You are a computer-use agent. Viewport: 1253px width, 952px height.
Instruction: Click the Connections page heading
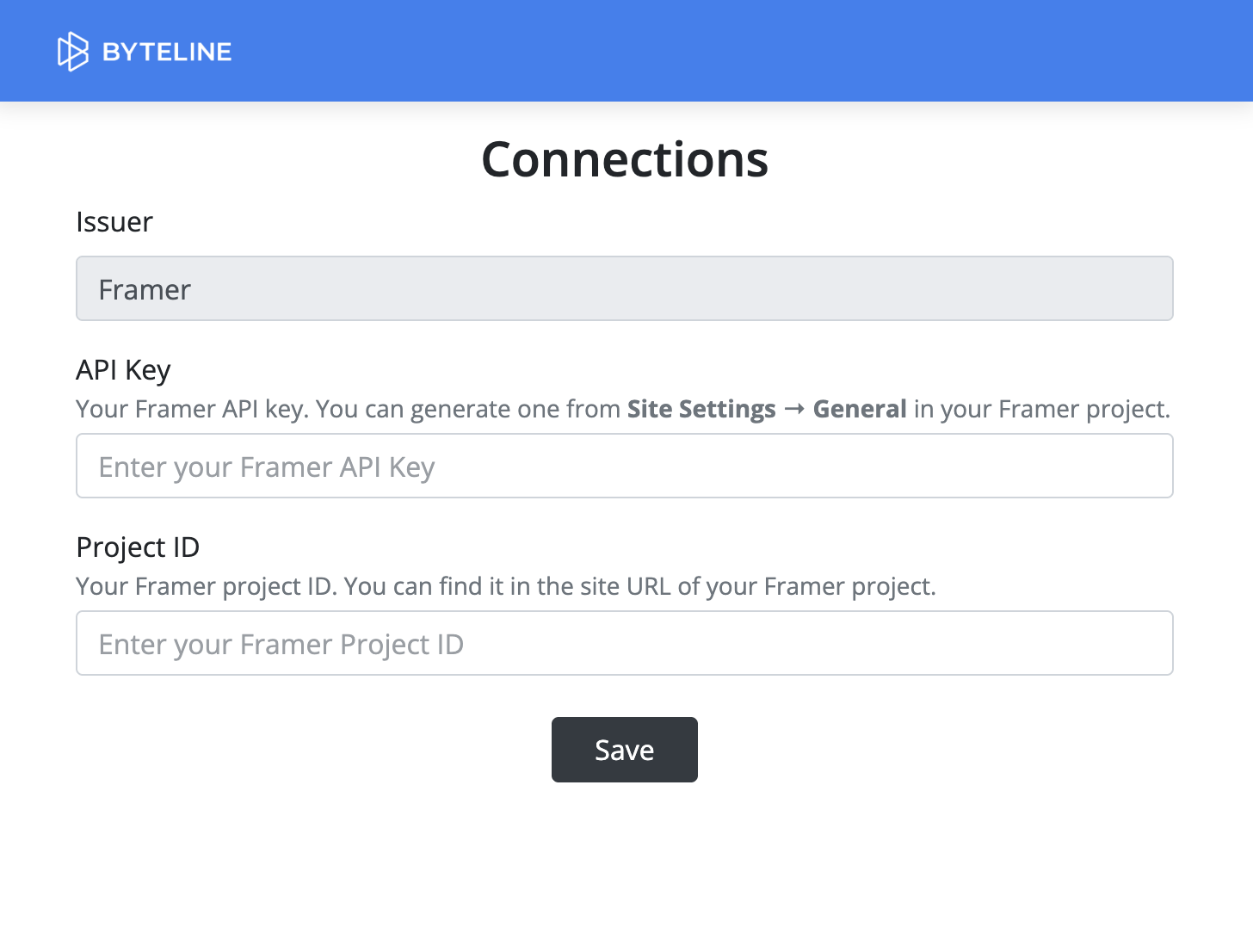[624, 160]
